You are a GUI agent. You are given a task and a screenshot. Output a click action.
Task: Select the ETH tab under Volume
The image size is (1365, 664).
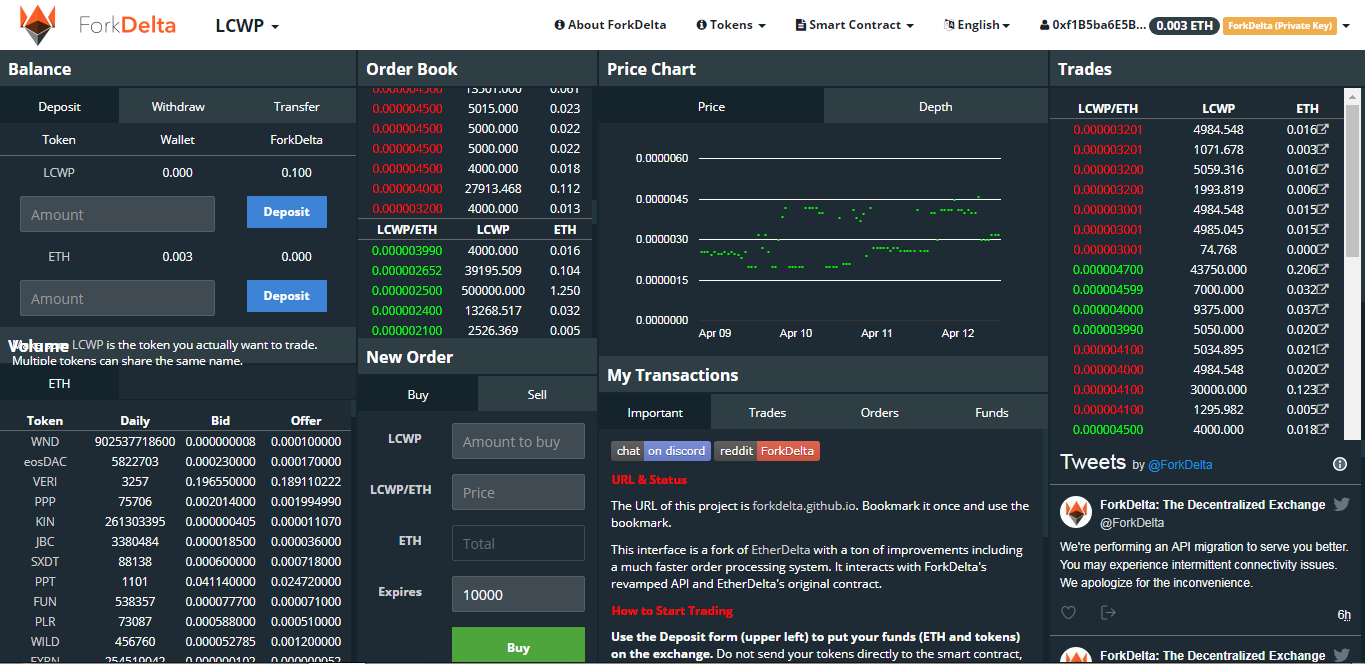60,383
